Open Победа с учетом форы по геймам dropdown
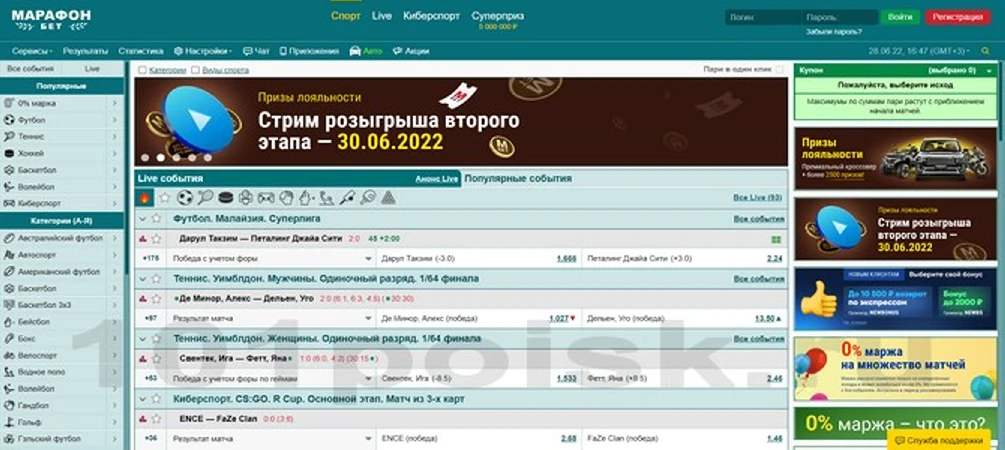This screenshot has height=450, width=1005. pyautogui.click(x=272, y=379)
